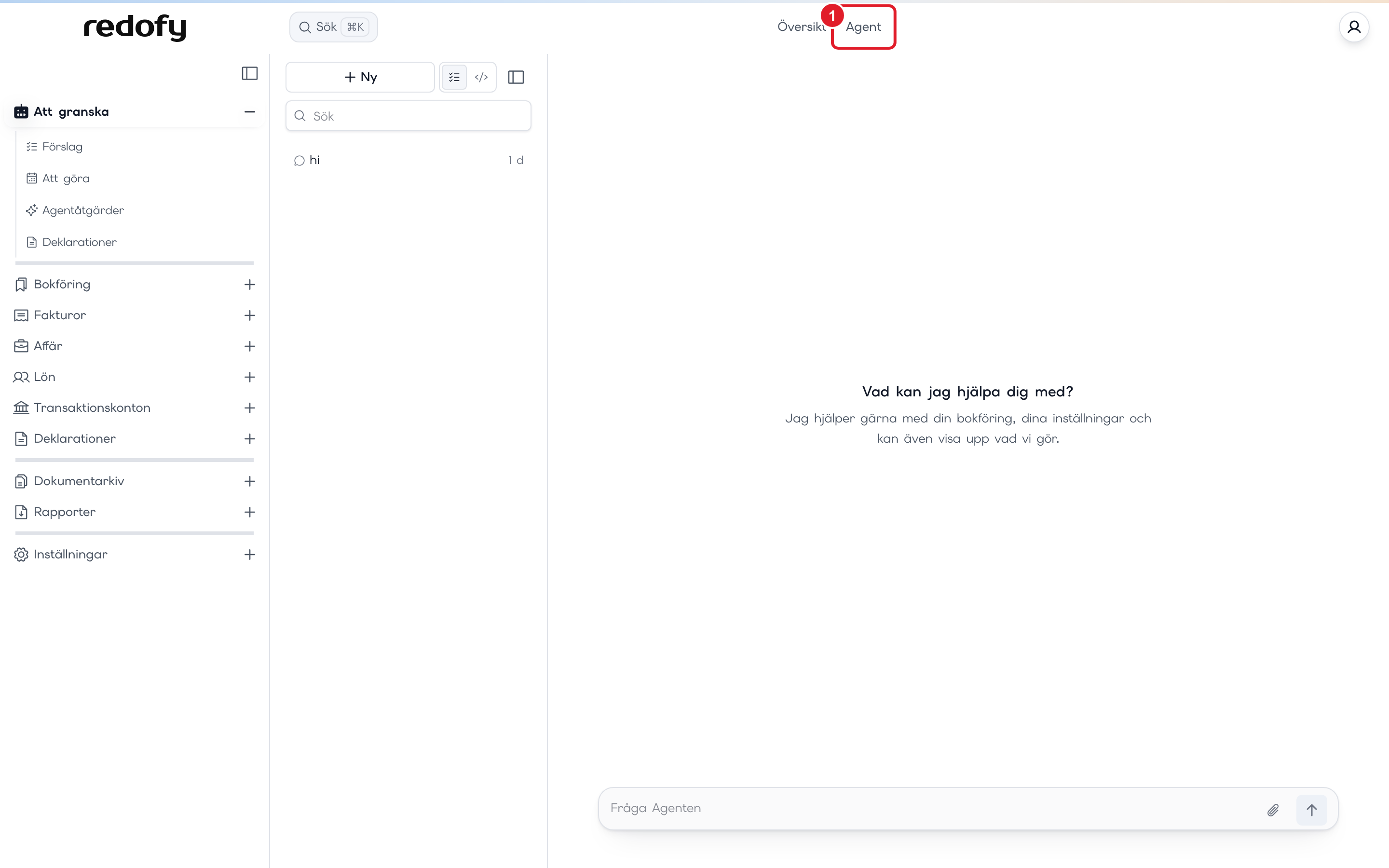Image resolution: width=1389 pixels, height=868 pixels.
Task: Expand the Inställningar section
Action: 250,555
